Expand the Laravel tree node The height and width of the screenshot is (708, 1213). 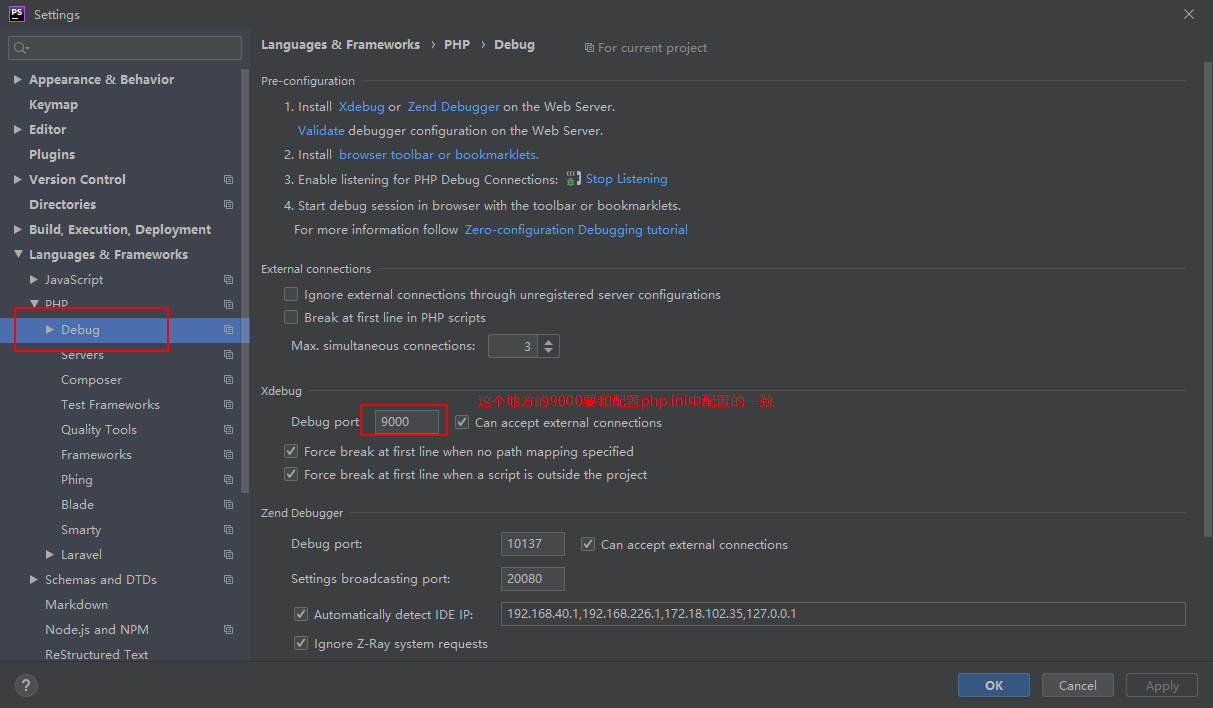tap(50, 555)
